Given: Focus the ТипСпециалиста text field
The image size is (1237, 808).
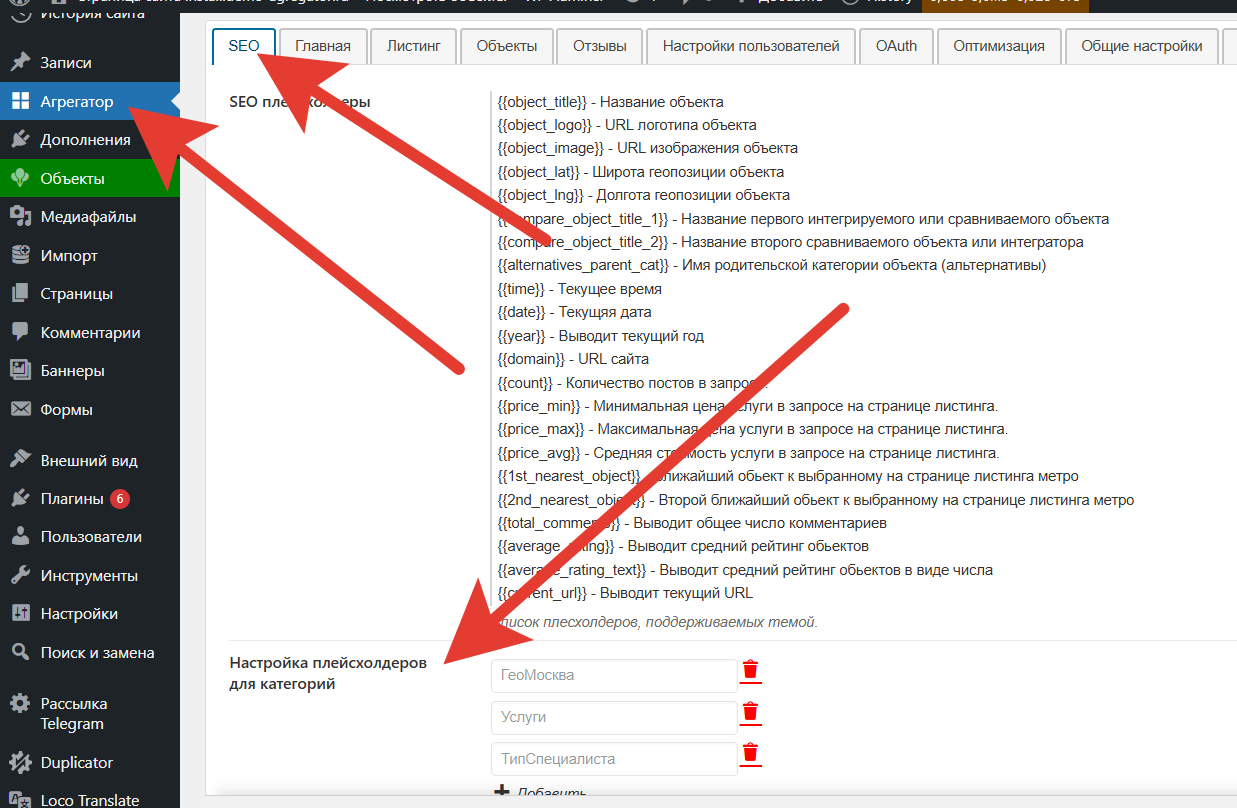Looking at the screenshot, I should coord(613,759).
